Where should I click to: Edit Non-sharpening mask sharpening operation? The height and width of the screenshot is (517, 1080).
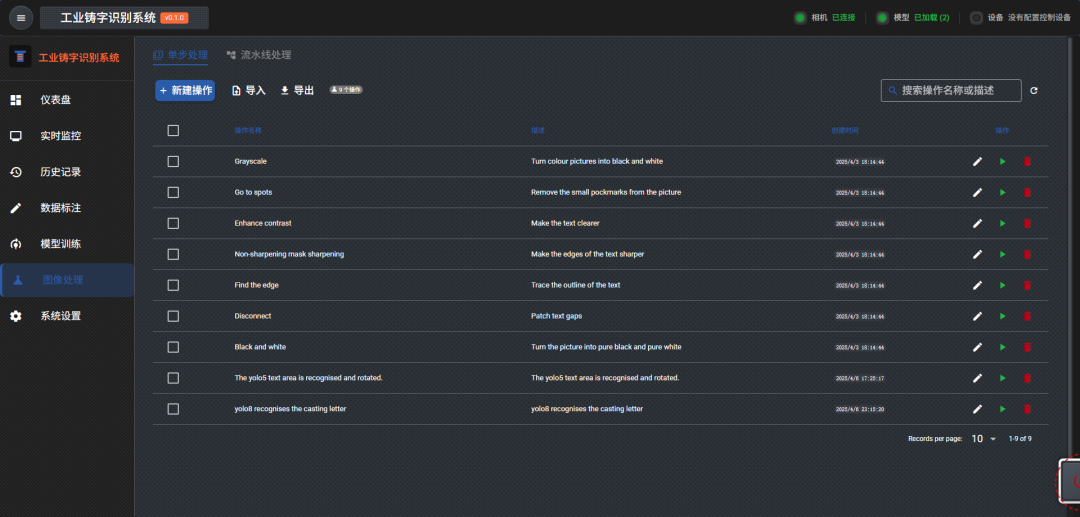[x=977, y=254]
